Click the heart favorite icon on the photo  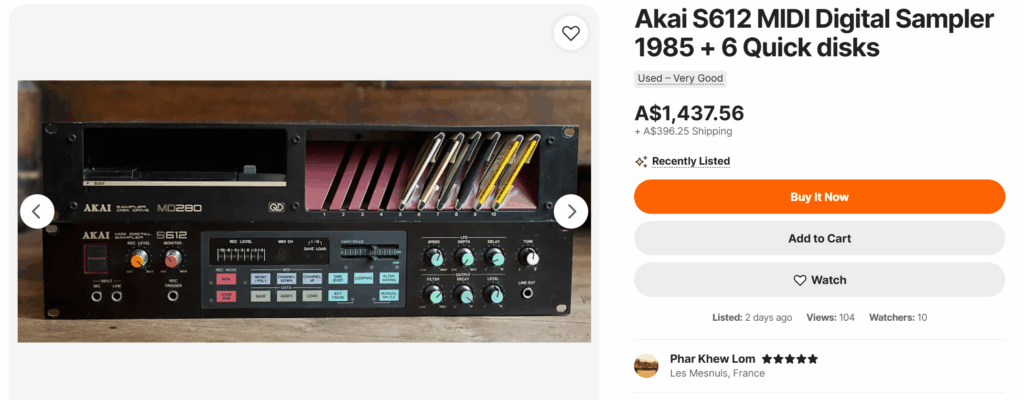pyautogui.click(x=570, y=33)
